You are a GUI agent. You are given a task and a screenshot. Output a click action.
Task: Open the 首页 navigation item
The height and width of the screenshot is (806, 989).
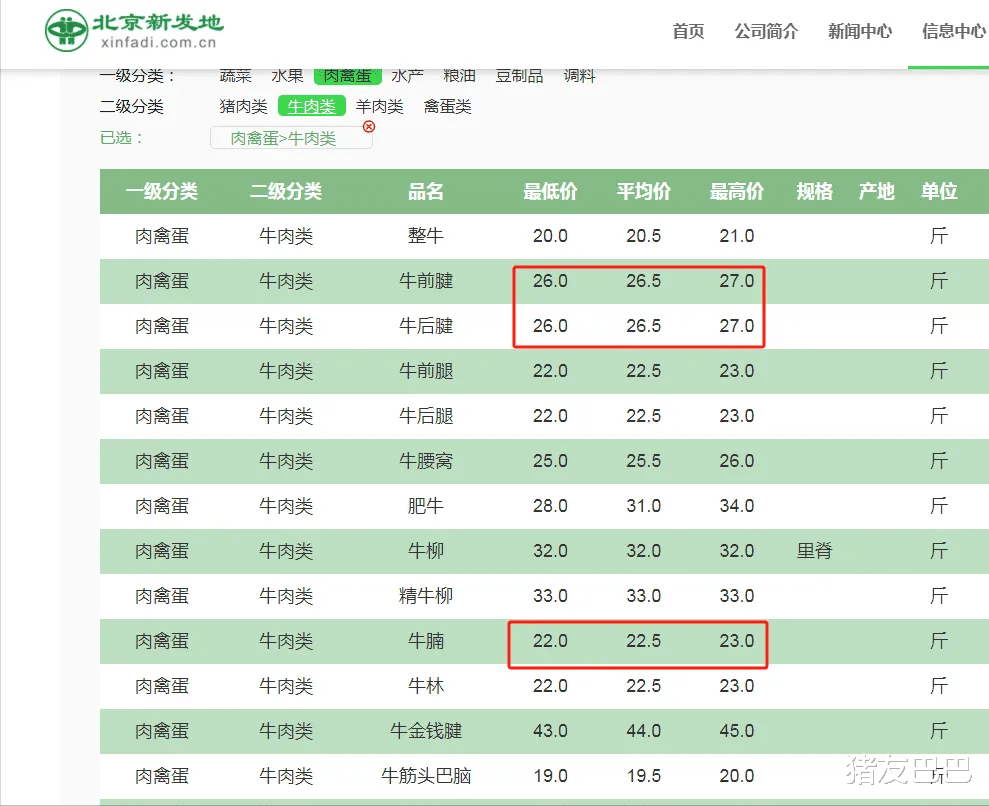pyautogui.click(x=688, y=31)
